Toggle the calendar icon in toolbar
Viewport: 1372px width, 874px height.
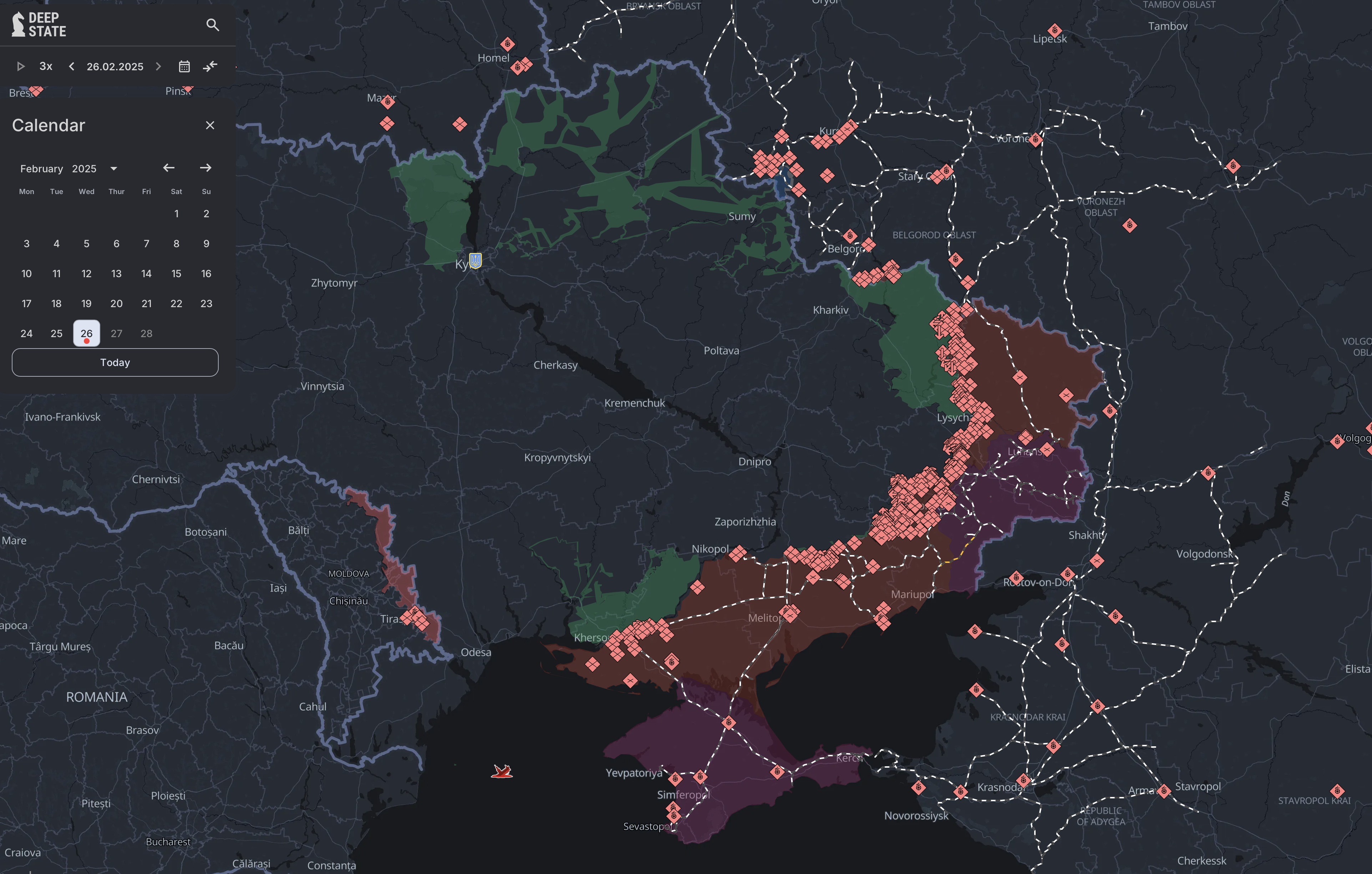[x=184, y=67]
